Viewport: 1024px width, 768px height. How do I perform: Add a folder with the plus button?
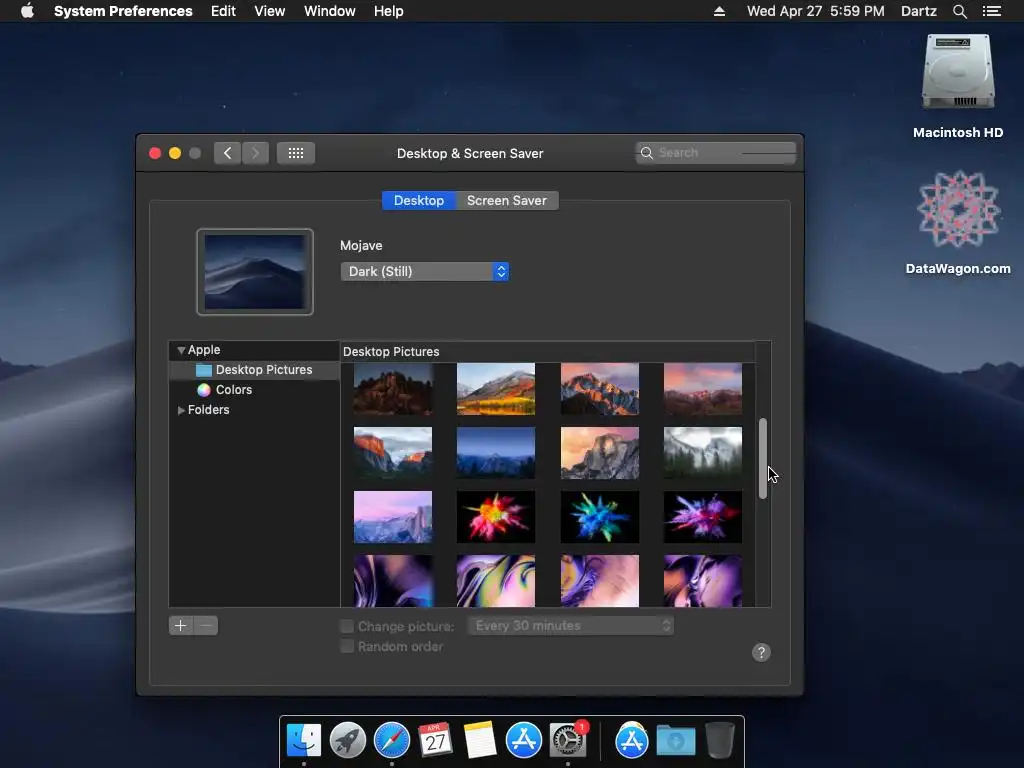click(181, 626)
